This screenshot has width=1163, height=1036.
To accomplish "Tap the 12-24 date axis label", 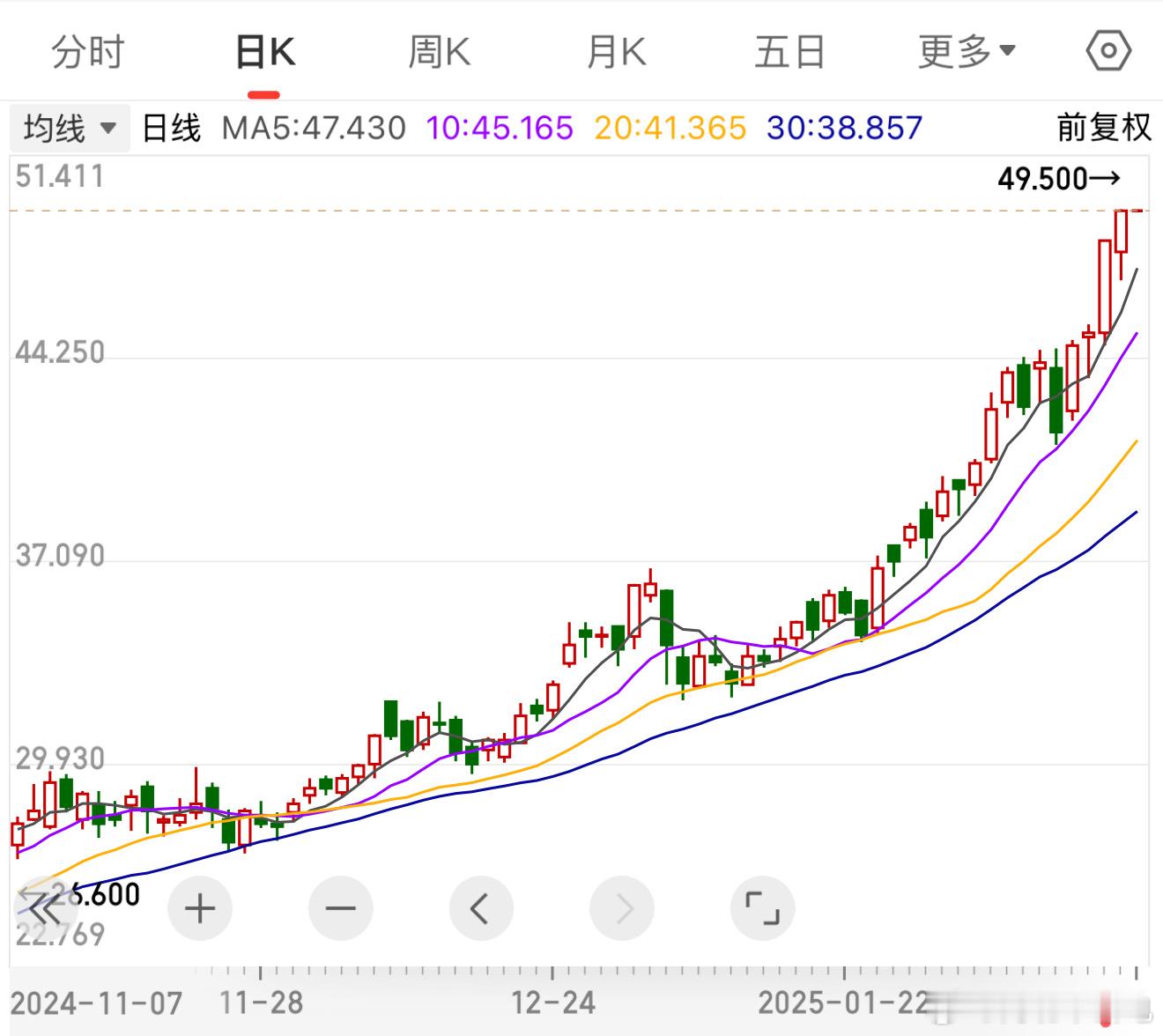I will [553, 1003].
